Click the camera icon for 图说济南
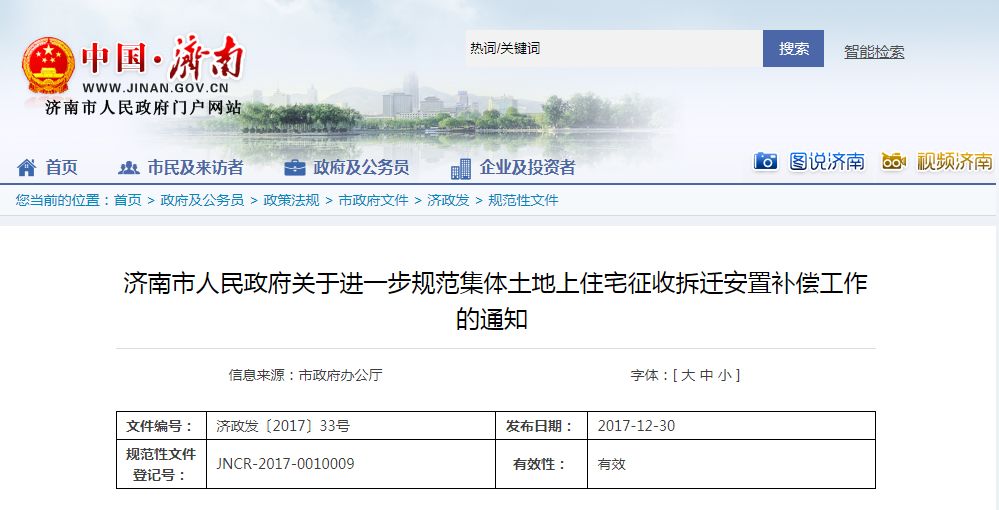This screenshot has height=510, width=999. 766,162
